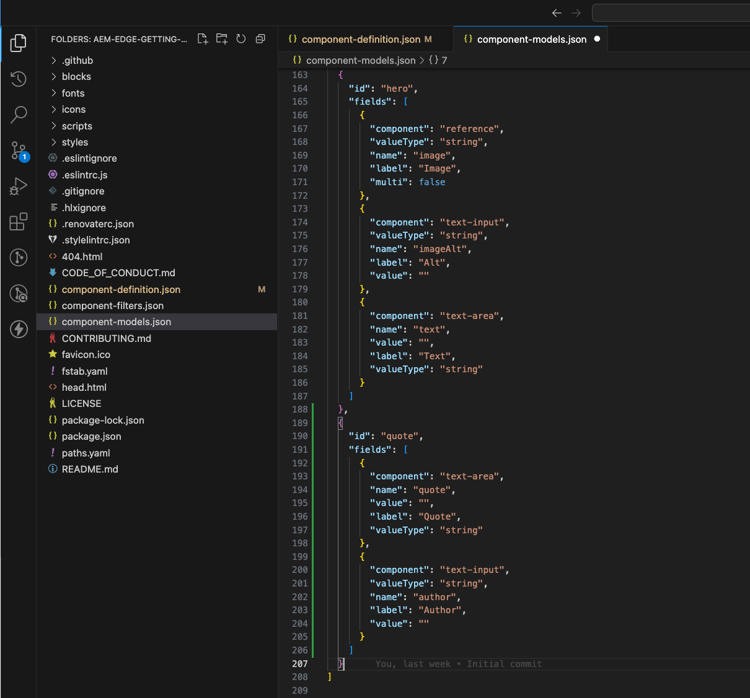Expand the blocks folder
The image size is (750, 698).
click(76, 77)
